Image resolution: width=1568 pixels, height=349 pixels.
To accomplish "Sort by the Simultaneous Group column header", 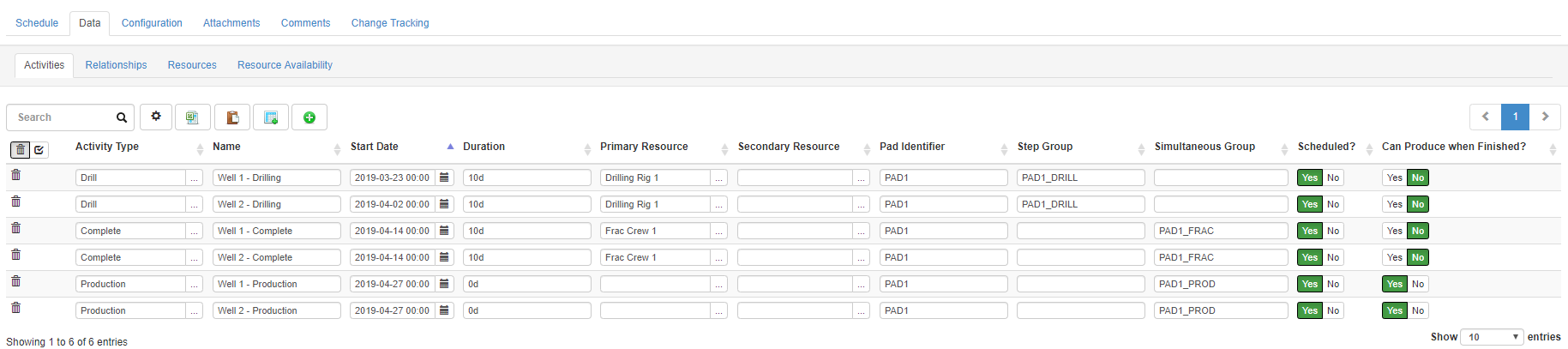I will 1205,147.
